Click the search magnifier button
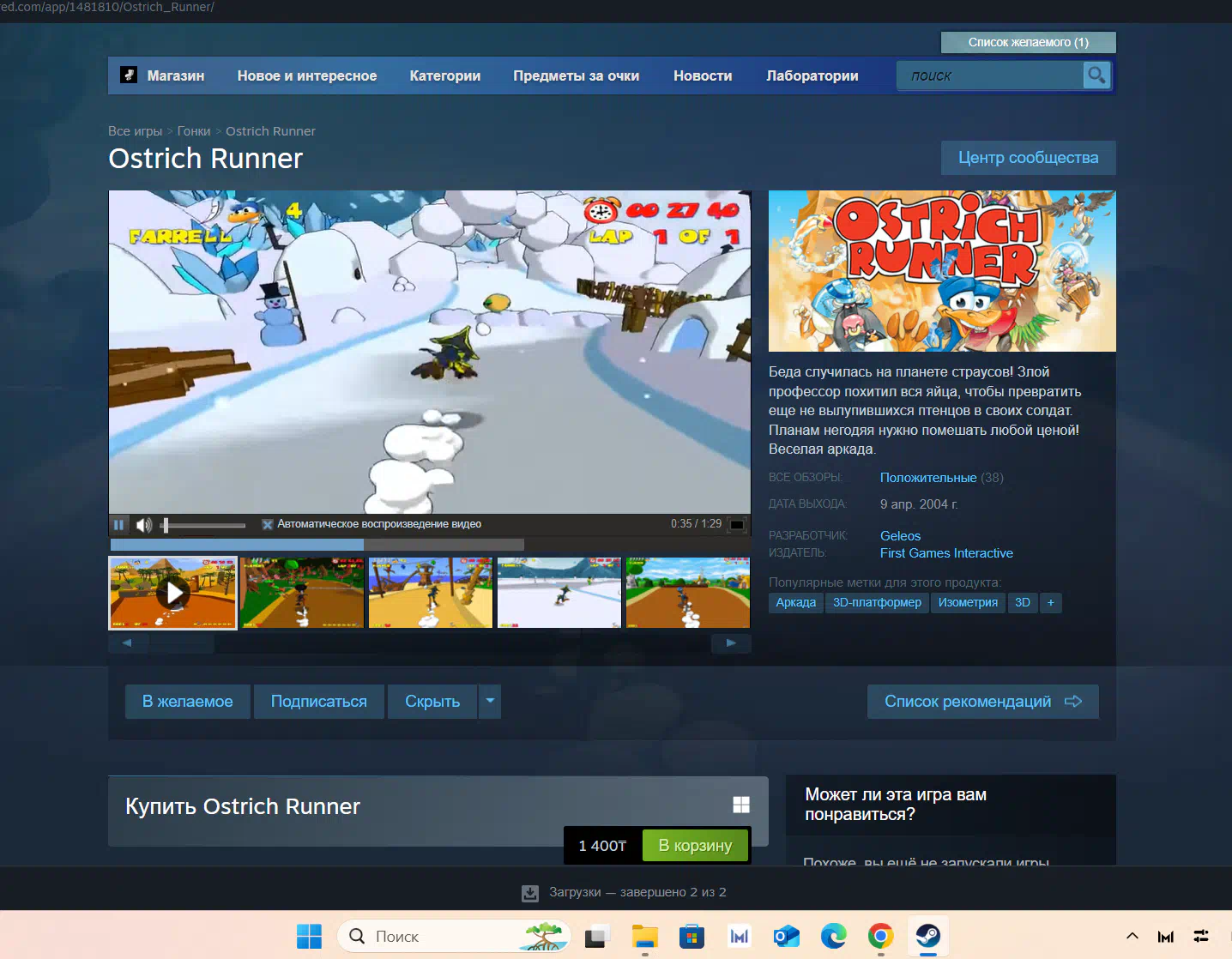The image size is (1232, 959). pyautogui.click(x=1096, y=75)
